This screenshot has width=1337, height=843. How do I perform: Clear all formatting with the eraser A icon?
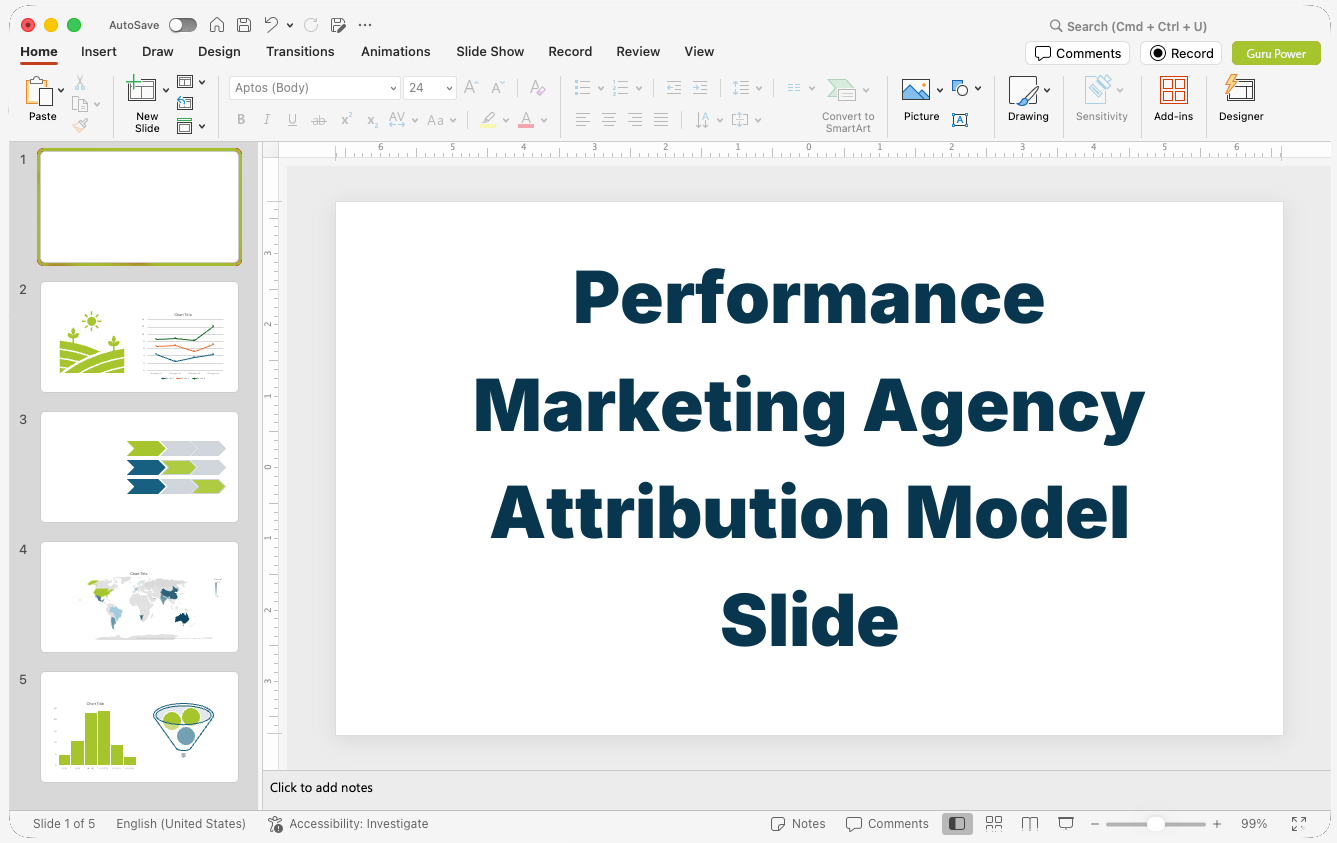coord(538,88)
